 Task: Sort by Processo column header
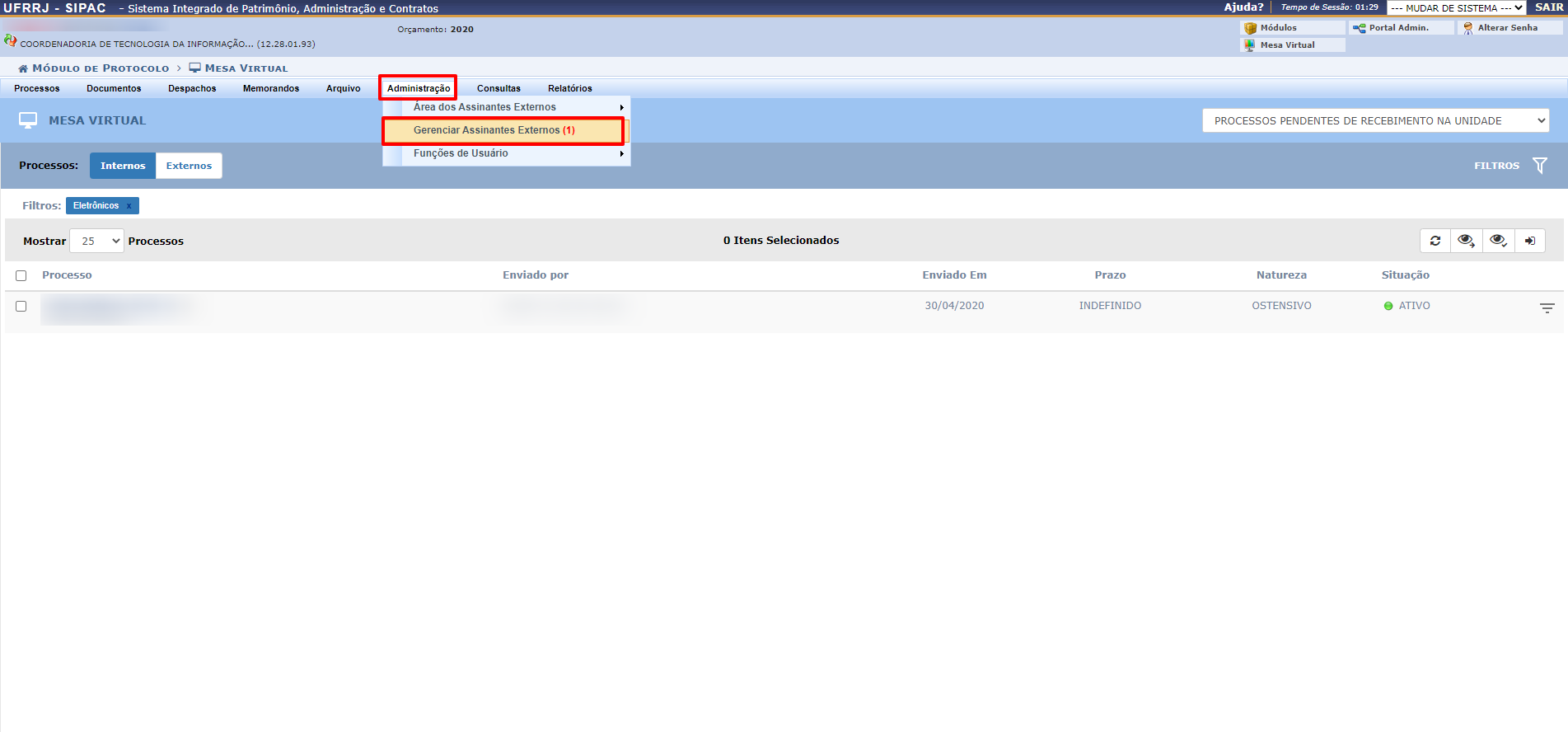point(67,275)
